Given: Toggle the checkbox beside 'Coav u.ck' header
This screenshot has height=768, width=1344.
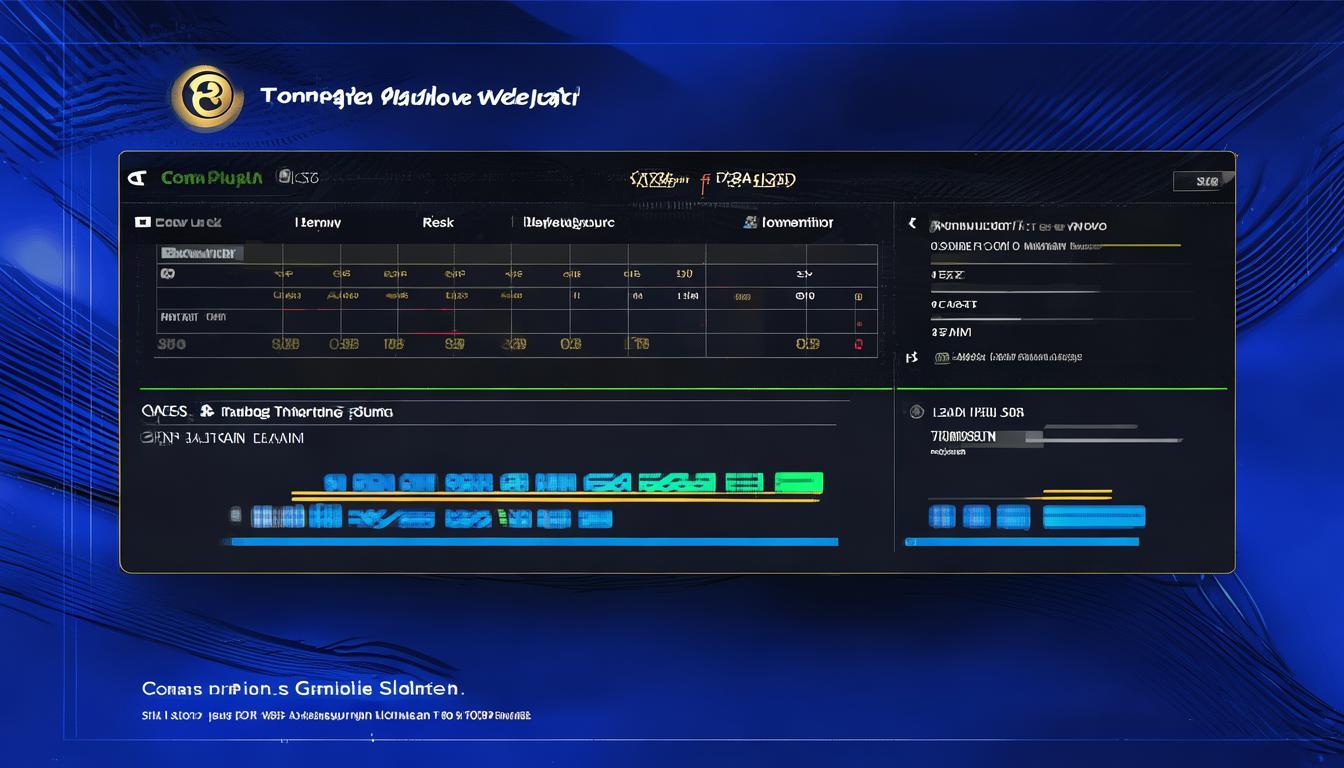Looking at the screenshot, I should click(142, 222).
